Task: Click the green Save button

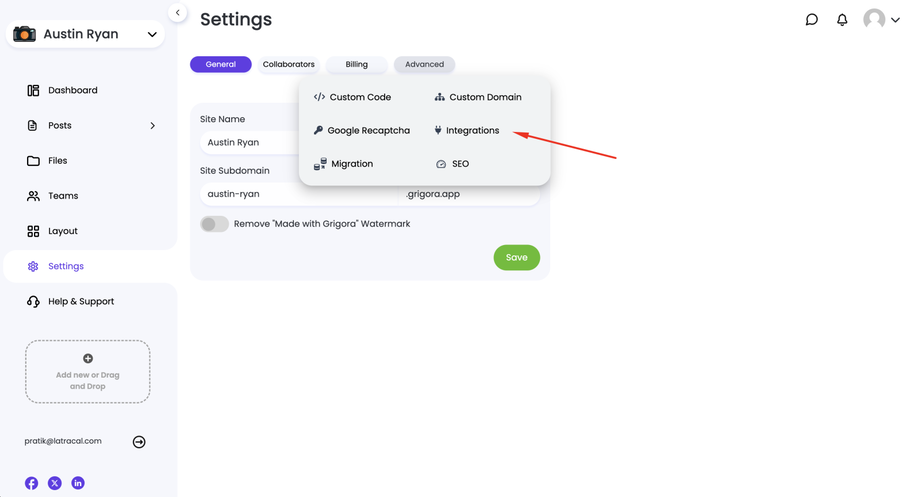Action: [516, 258]
